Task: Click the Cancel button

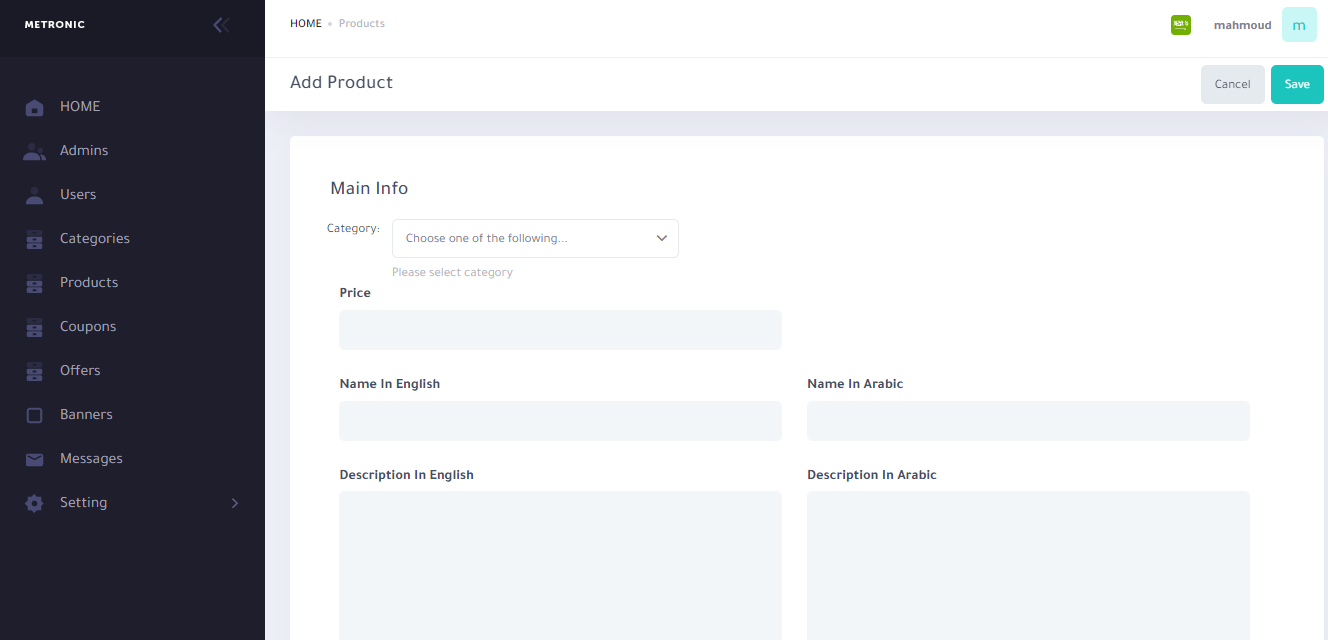Action: click(x=1233, y=85)
